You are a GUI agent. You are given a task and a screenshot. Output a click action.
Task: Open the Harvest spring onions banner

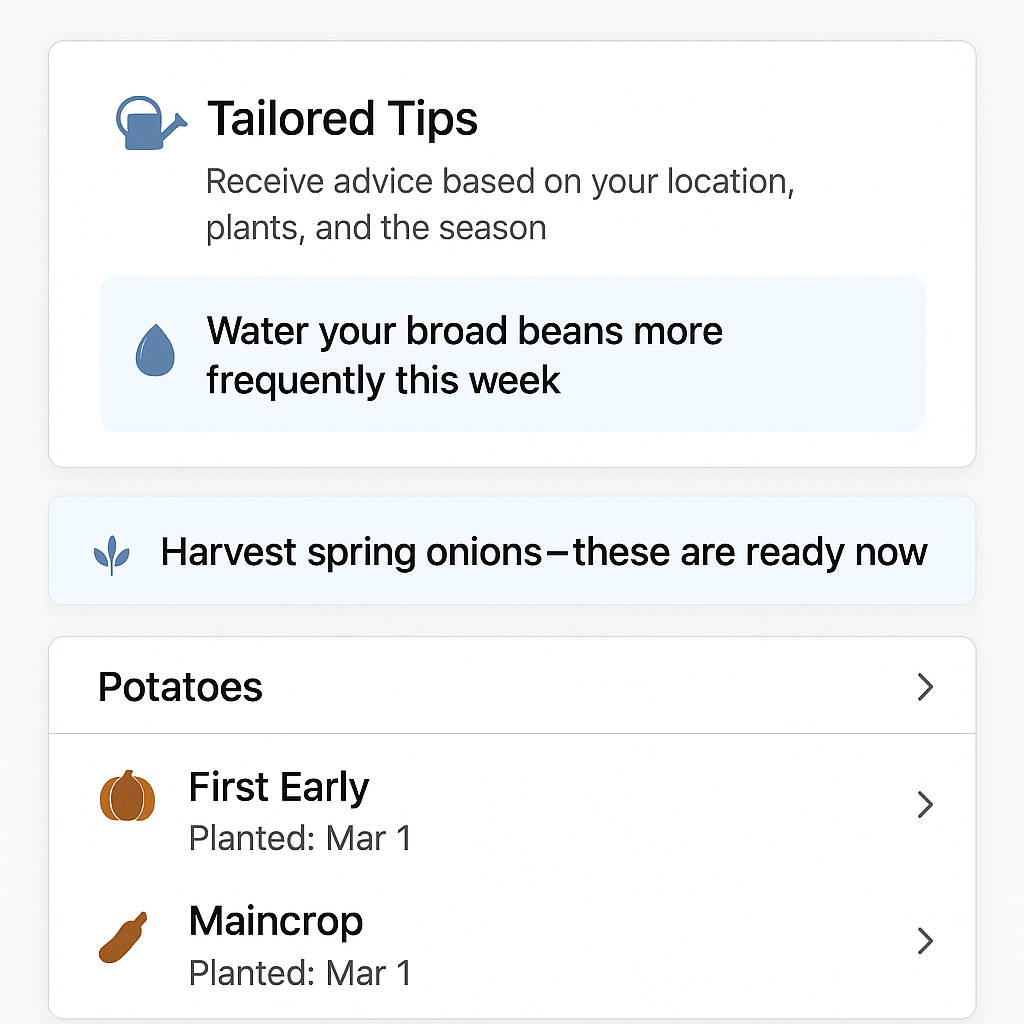pyautogui.click(x=512, y=551)
